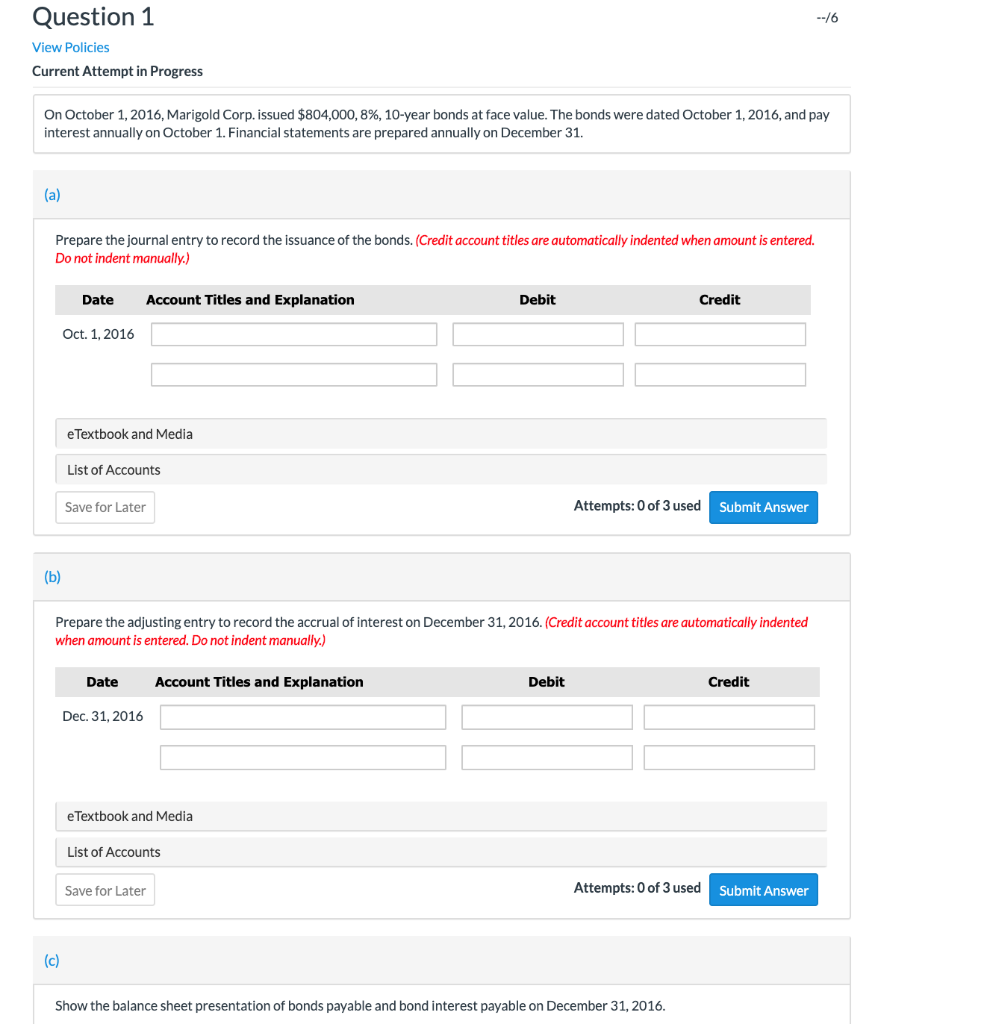The image size is (984, 1024).
Task: Click the second Credit field in part (a)
Action: pos(719,374)
